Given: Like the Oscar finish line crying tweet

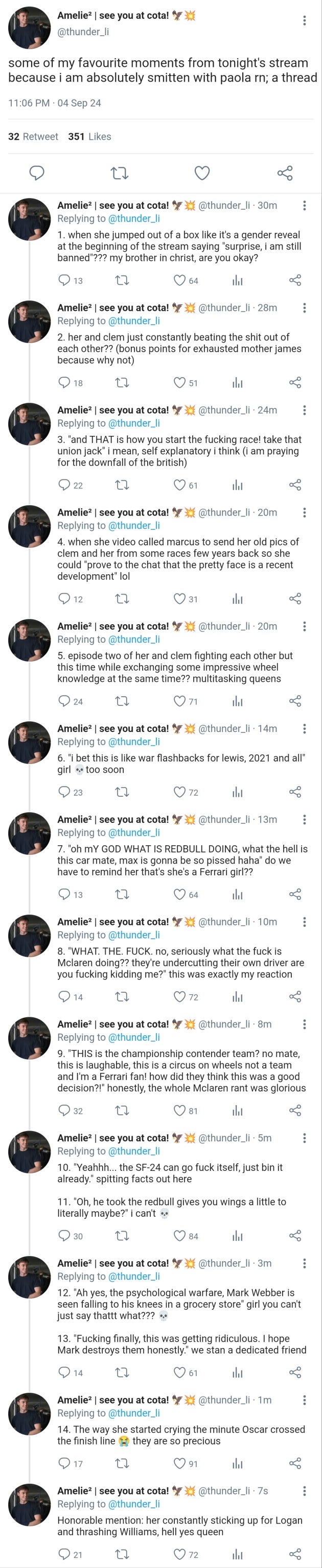Looking at the screenshot, I should pyautogui.click(x=179, y=1463).
